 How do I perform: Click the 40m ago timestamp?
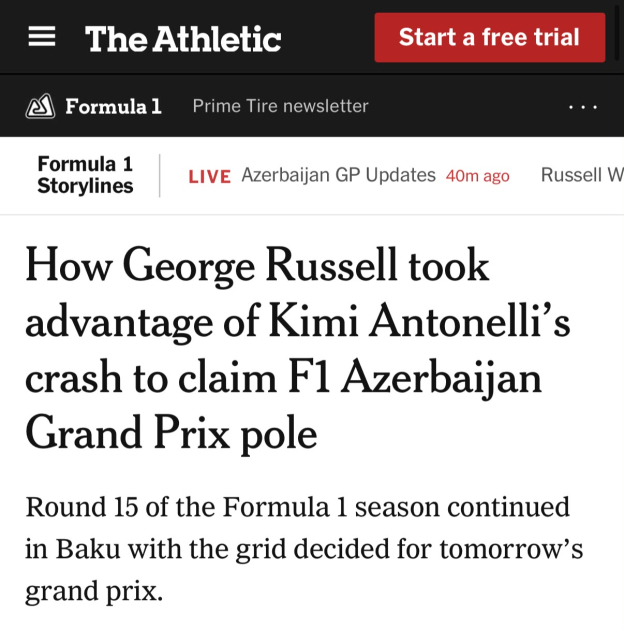(478, 176)
